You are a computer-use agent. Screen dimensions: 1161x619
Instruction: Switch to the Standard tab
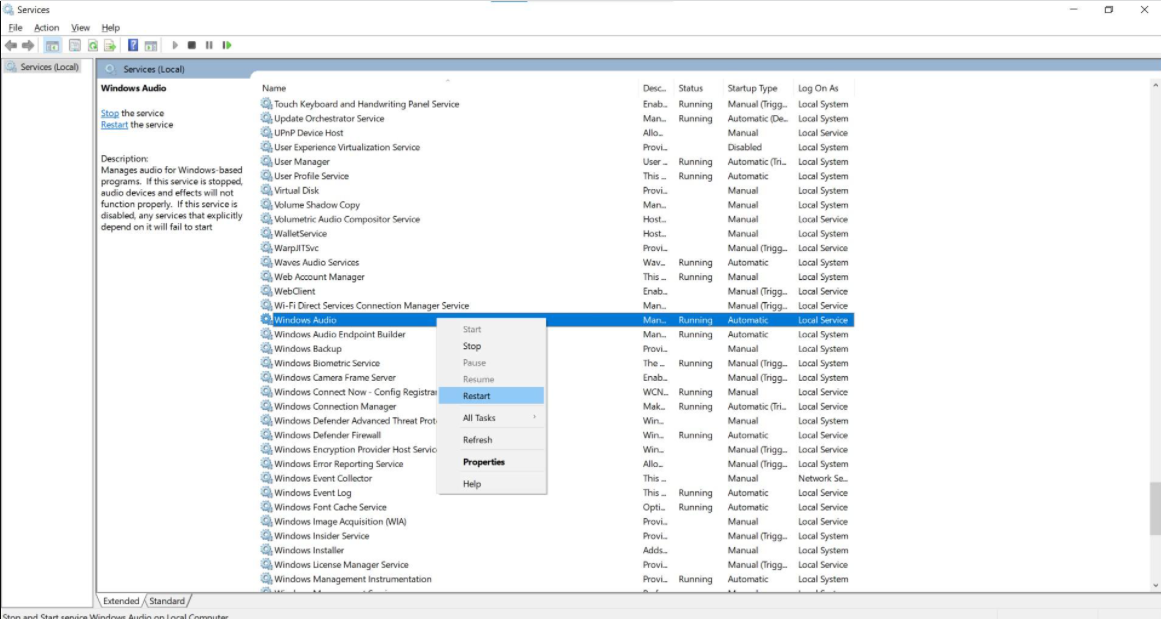[167, 600]
